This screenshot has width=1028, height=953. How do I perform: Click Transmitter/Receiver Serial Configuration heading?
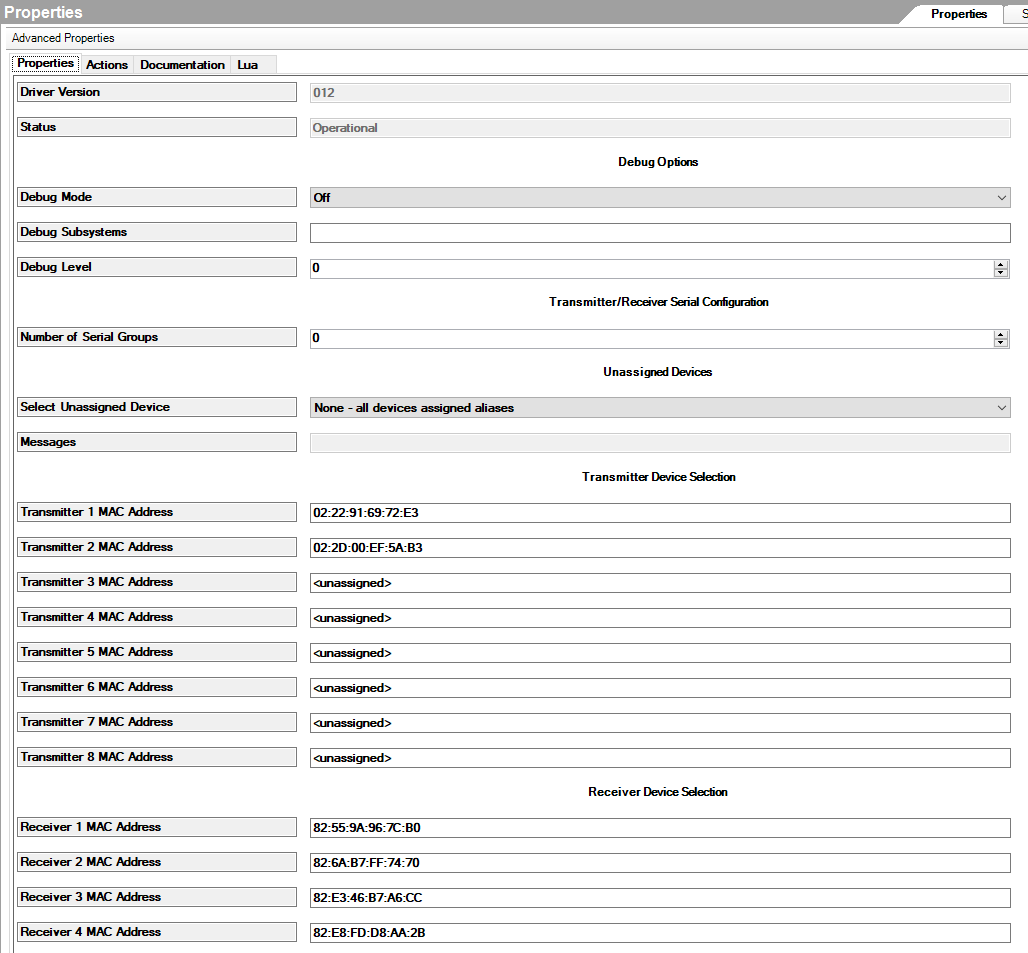(659, 302)
